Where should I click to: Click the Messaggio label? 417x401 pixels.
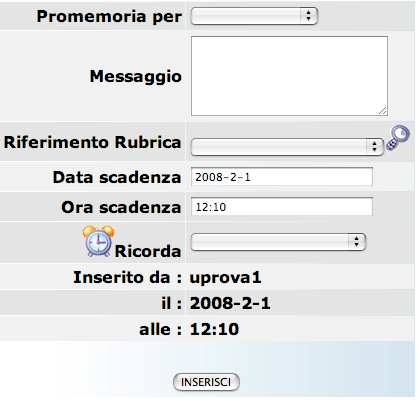136,77
